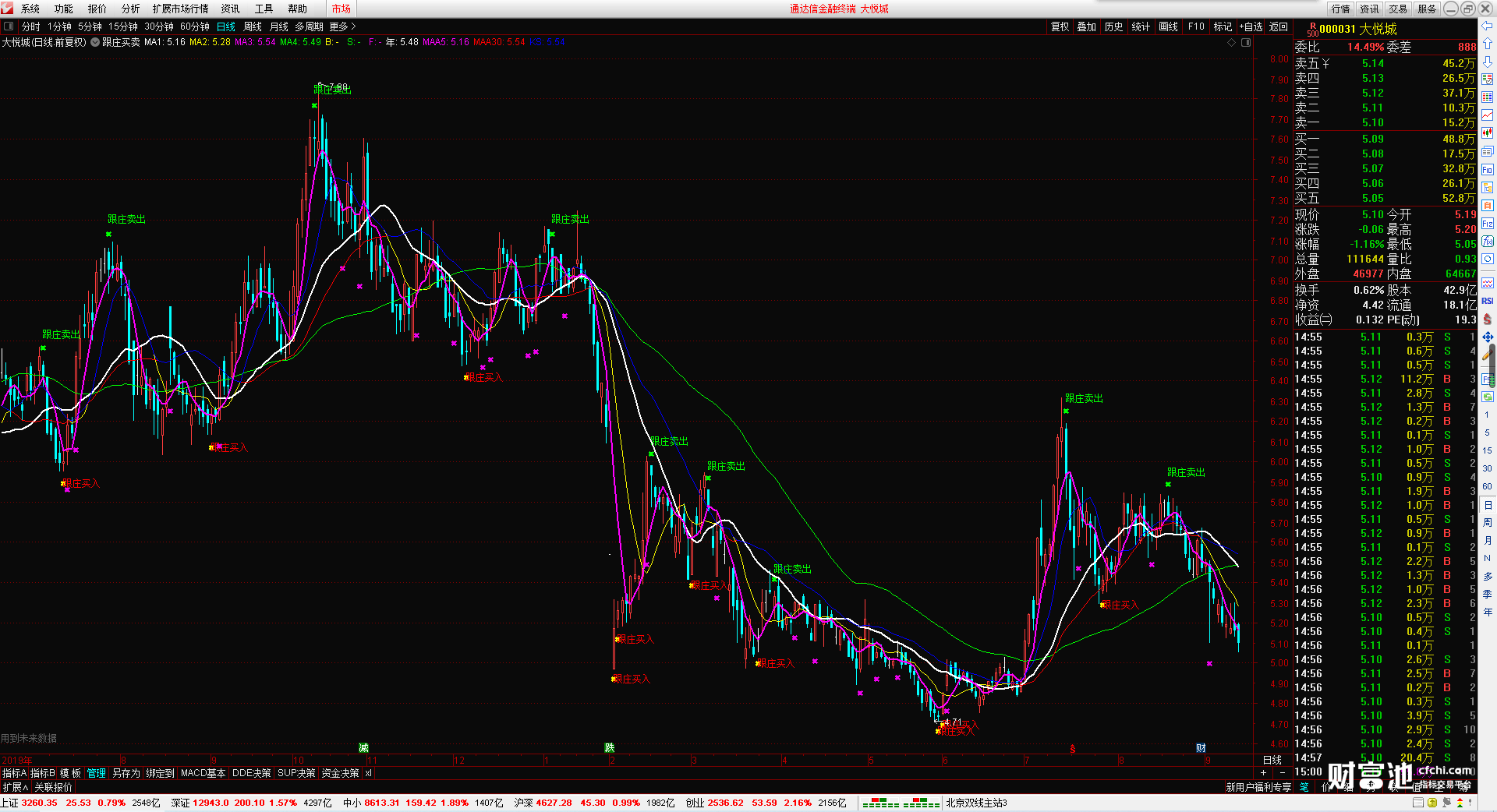Toggle 复权 price adjustment
Screen dimensions: 1497x812
[1060, 26]
